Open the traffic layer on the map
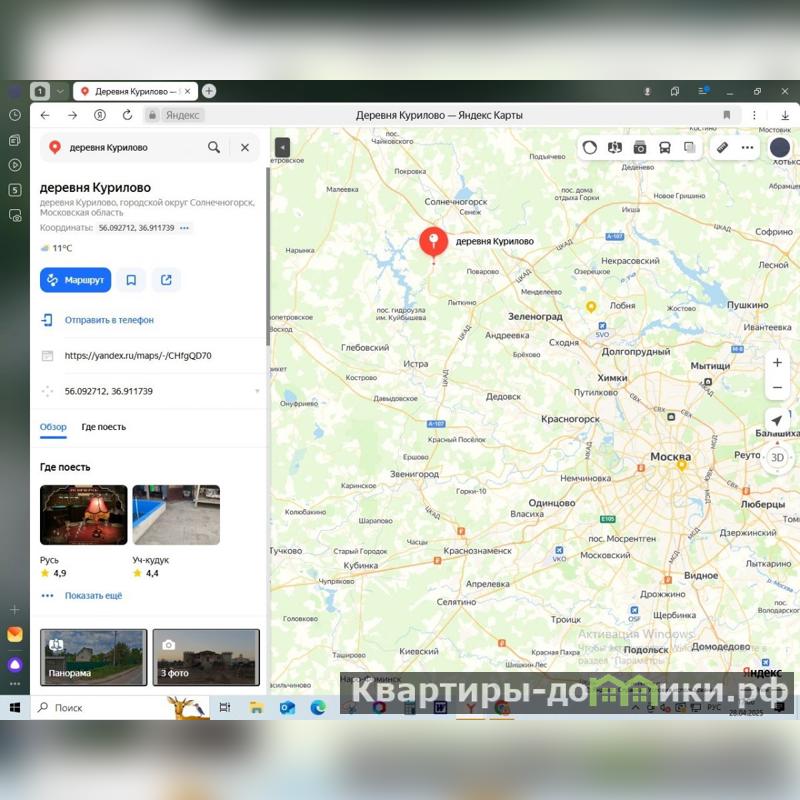Viewport: 800px width, 800px height. coord(590,147)
